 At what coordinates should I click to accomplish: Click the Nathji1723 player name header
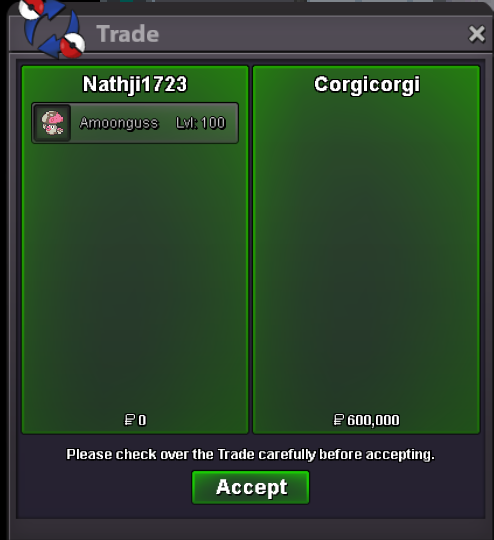click(135, 84)
